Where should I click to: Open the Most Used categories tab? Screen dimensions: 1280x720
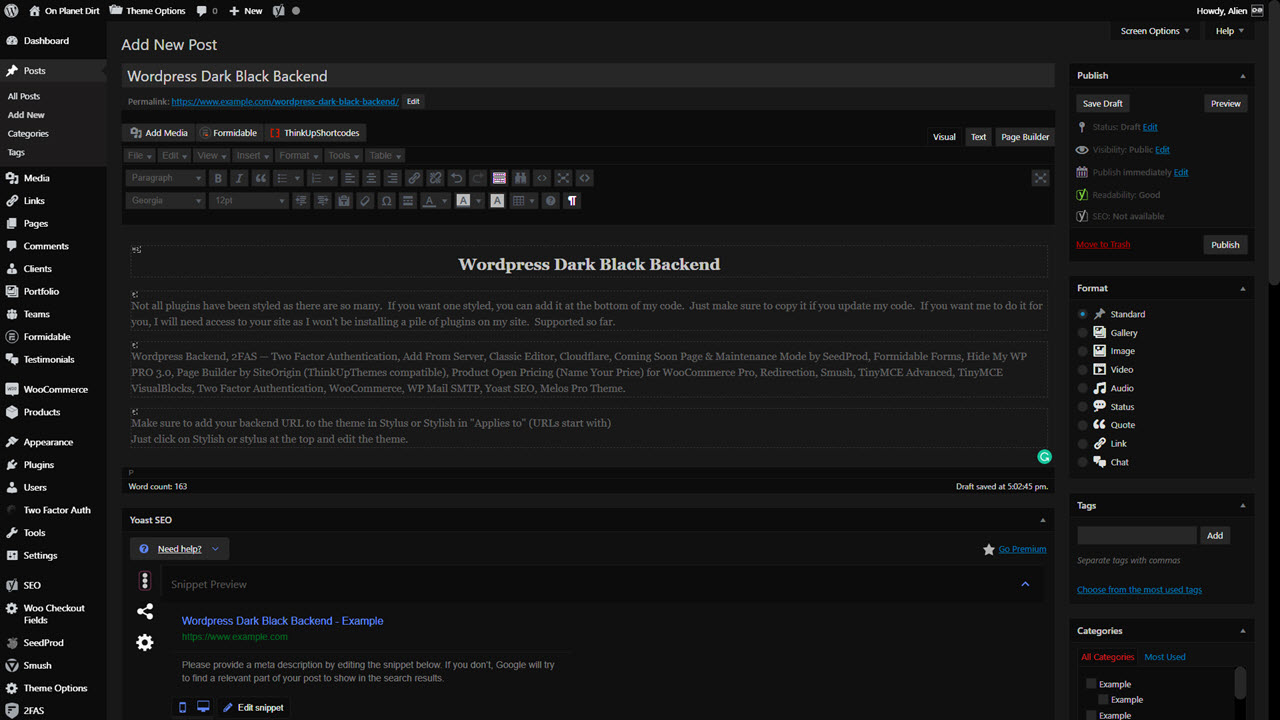[1165, 657]
